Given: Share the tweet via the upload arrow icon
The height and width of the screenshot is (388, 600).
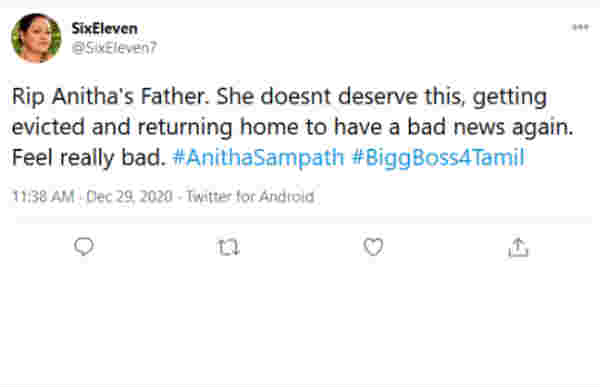Looking at the screenshot, I should coord(518,248).
